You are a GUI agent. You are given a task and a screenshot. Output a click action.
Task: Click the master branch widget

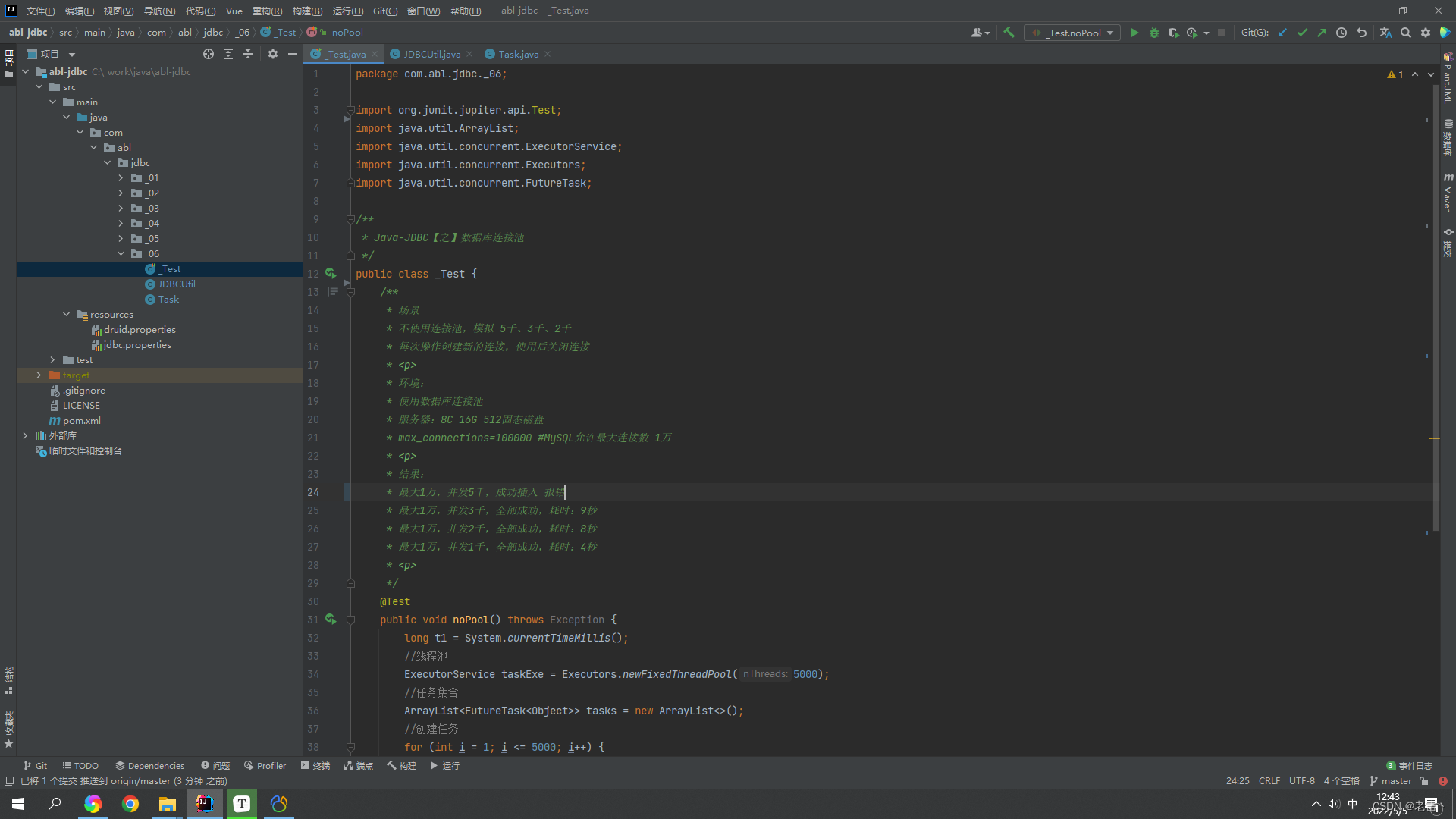pos(1391,781)
